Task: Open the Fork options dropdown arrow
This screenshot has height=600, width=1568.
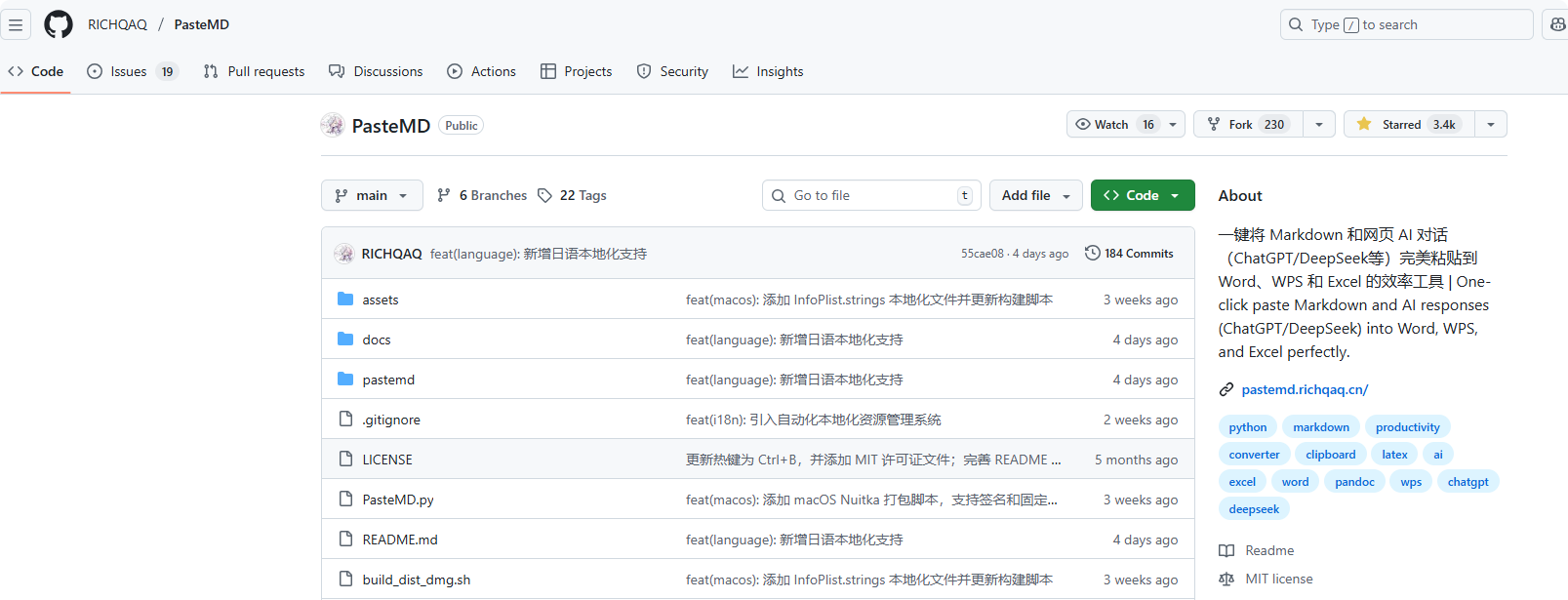Action: tap(1319, 124)
